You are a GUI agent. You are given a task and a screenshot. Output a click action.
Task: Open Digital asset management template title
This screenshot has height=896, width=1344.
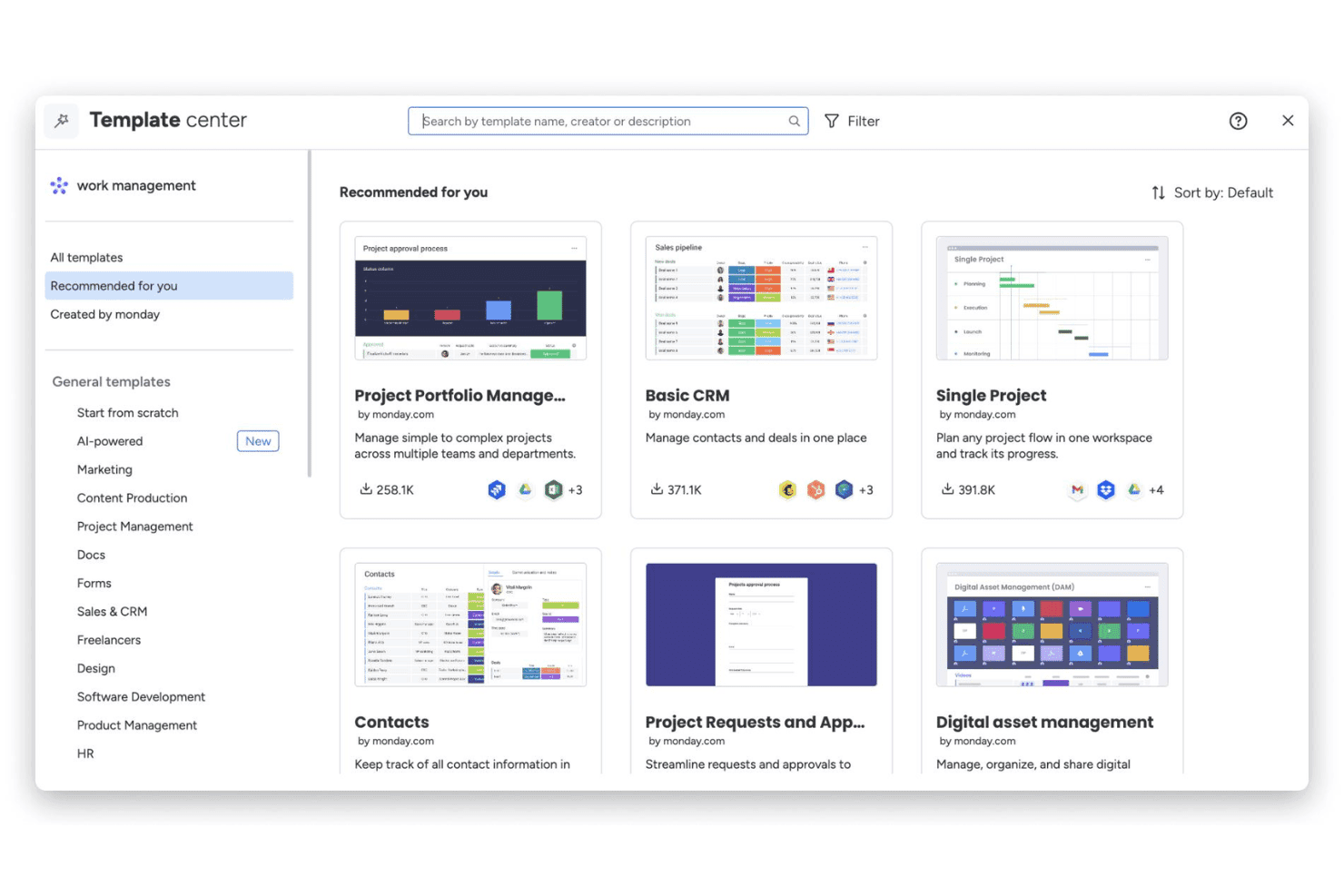point(1044,722)
